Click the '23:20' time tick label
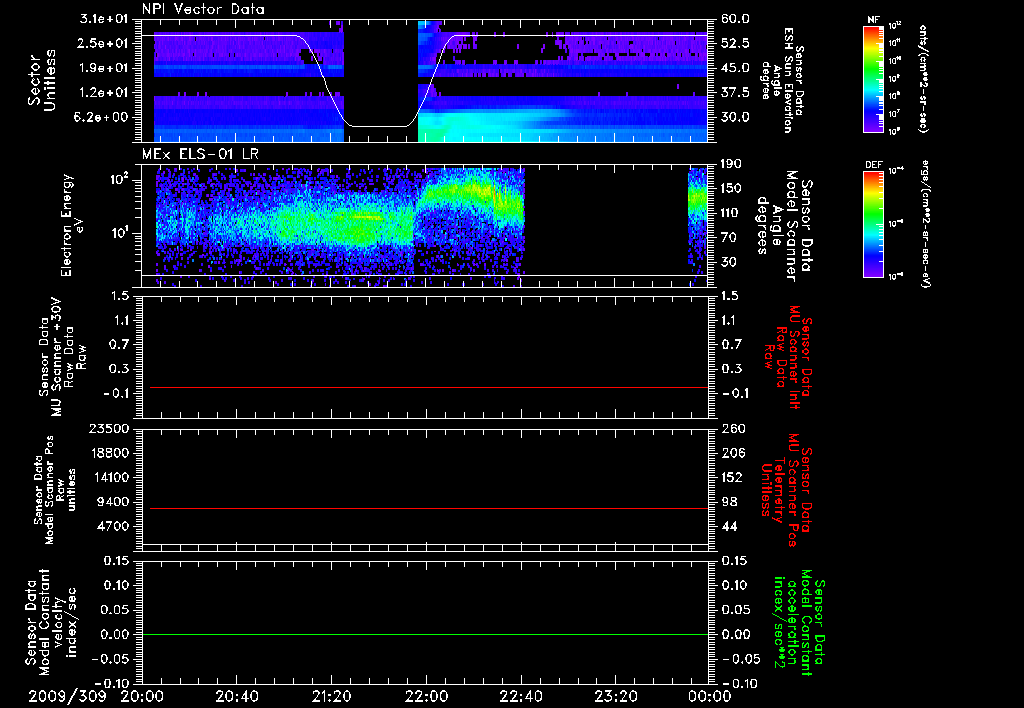The image size is (1024, 708). tap(615, 697)
